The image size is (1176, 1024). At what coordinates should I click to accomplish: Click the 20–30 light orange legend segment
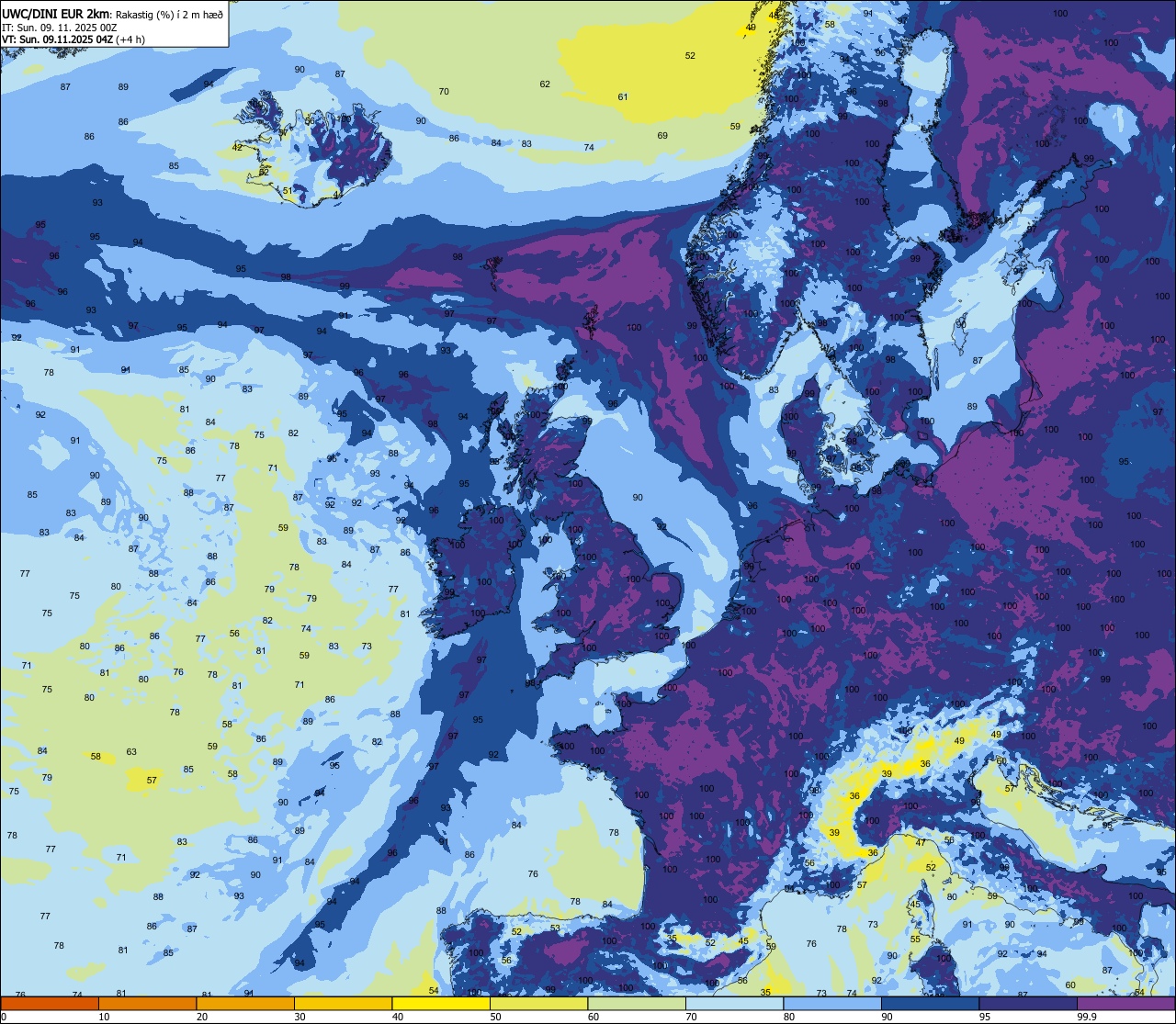(245, 1004)
